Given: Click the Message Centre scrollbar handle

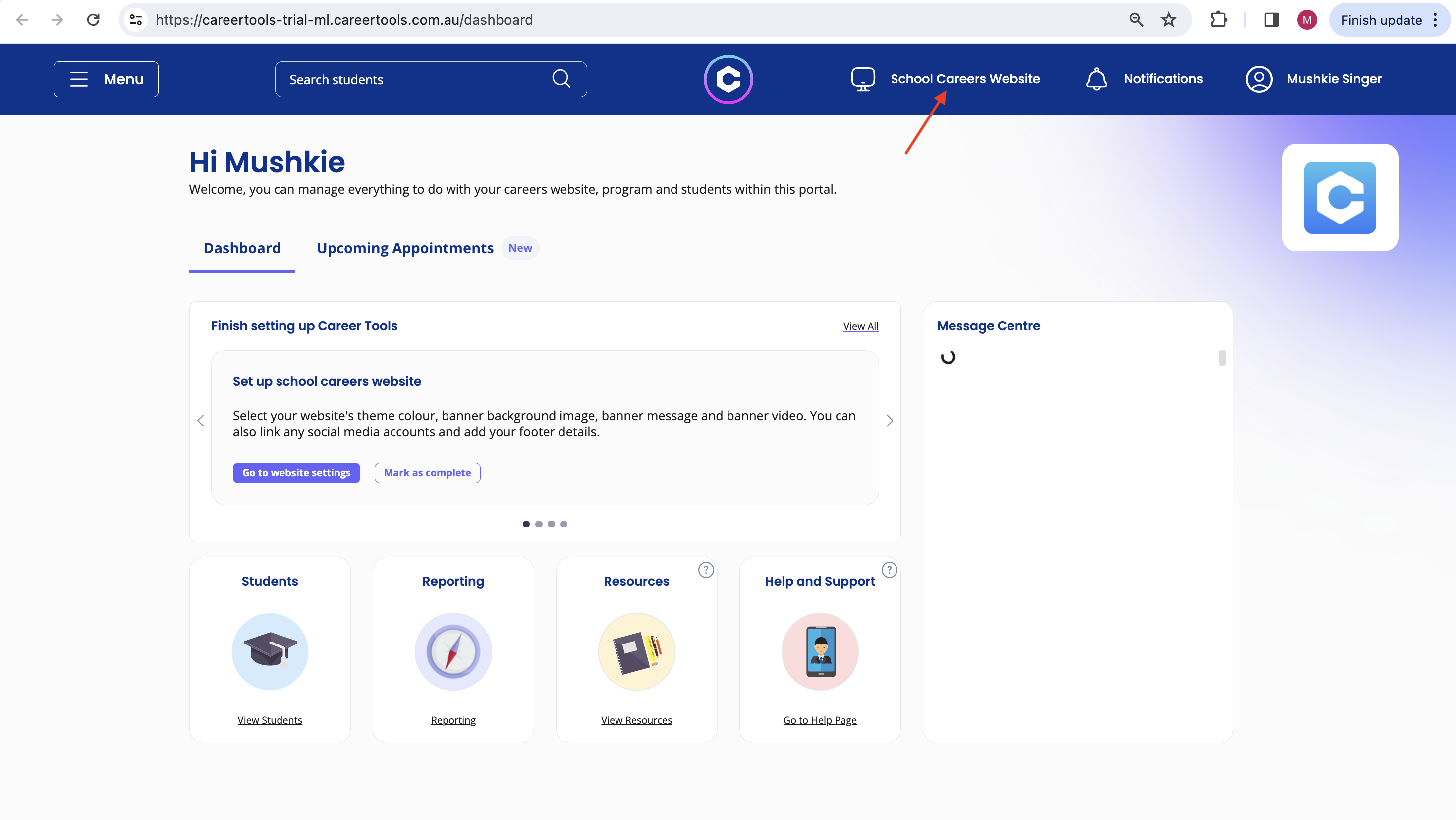Looking at the screenshot, I should [x=1222, y=357].
